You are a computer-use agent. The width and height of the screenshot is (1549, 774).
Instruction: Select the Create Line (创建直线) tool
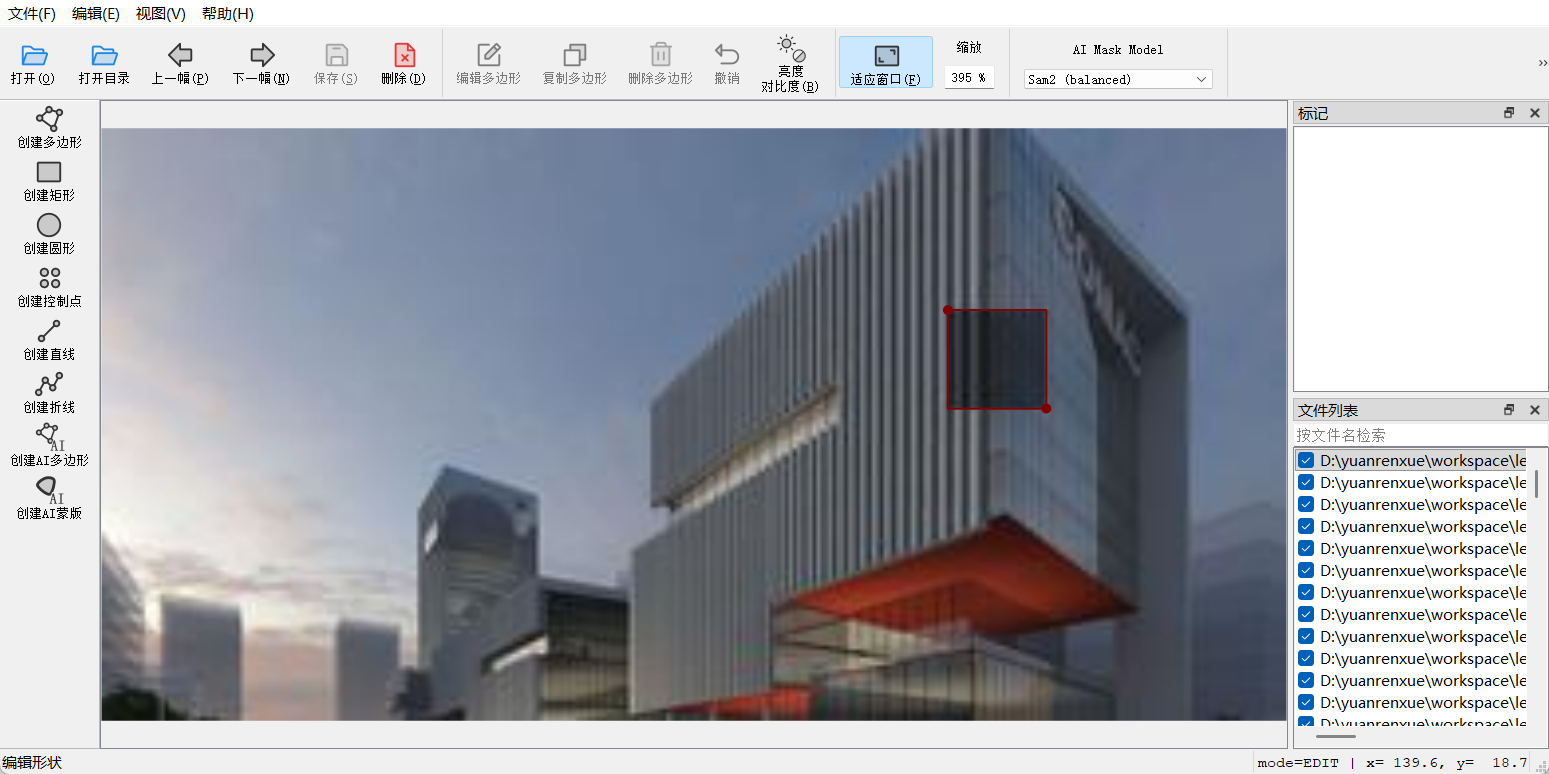click(x=49, y=339)
